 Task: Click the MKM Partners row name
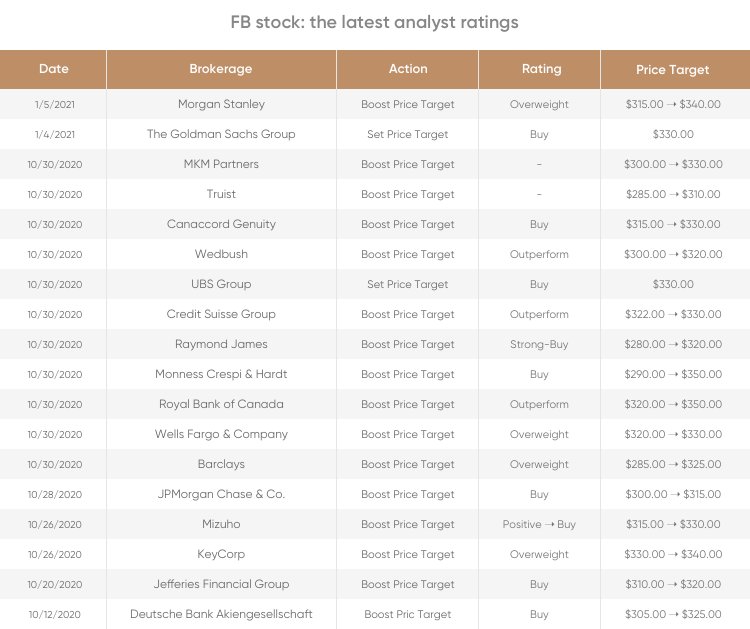click(x=221, y=164)
